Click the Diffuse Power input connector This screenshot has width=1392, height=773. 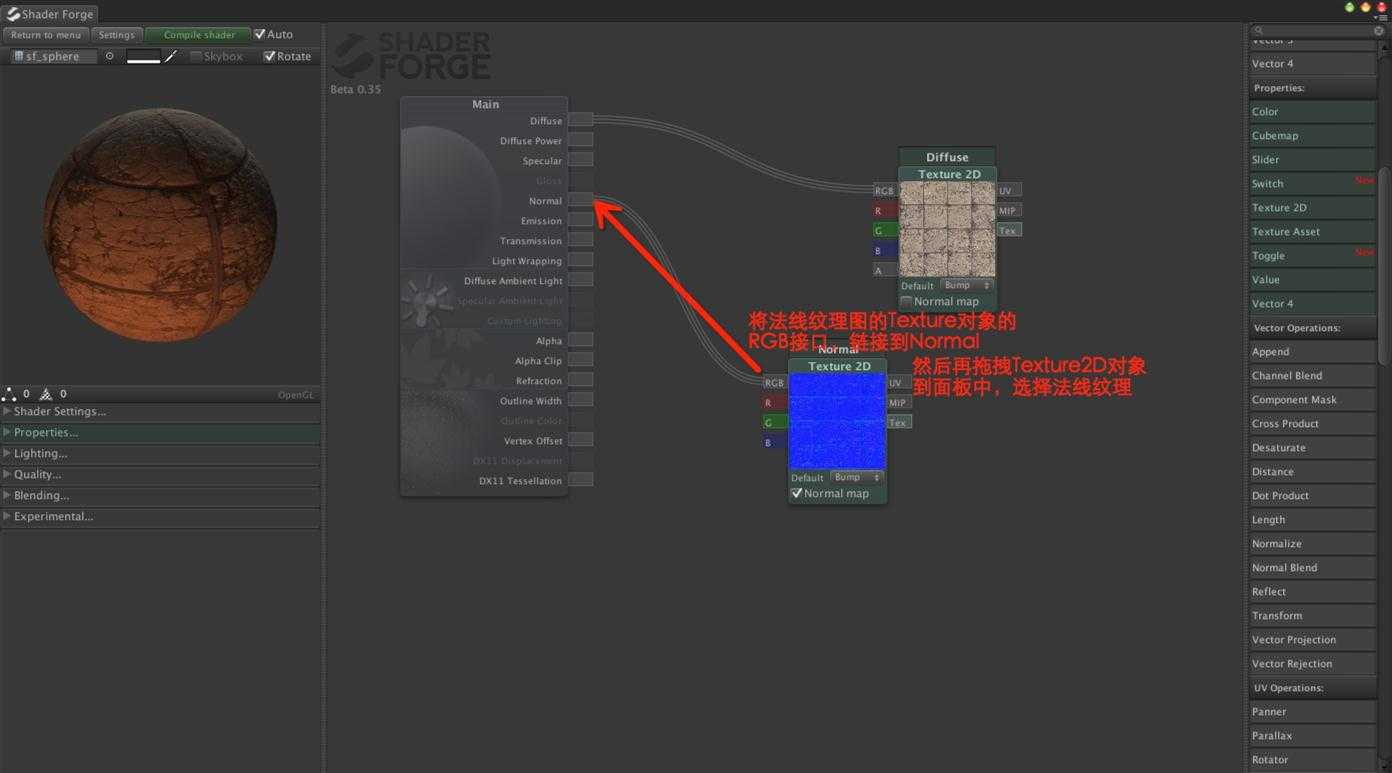[x=580, y=140]
